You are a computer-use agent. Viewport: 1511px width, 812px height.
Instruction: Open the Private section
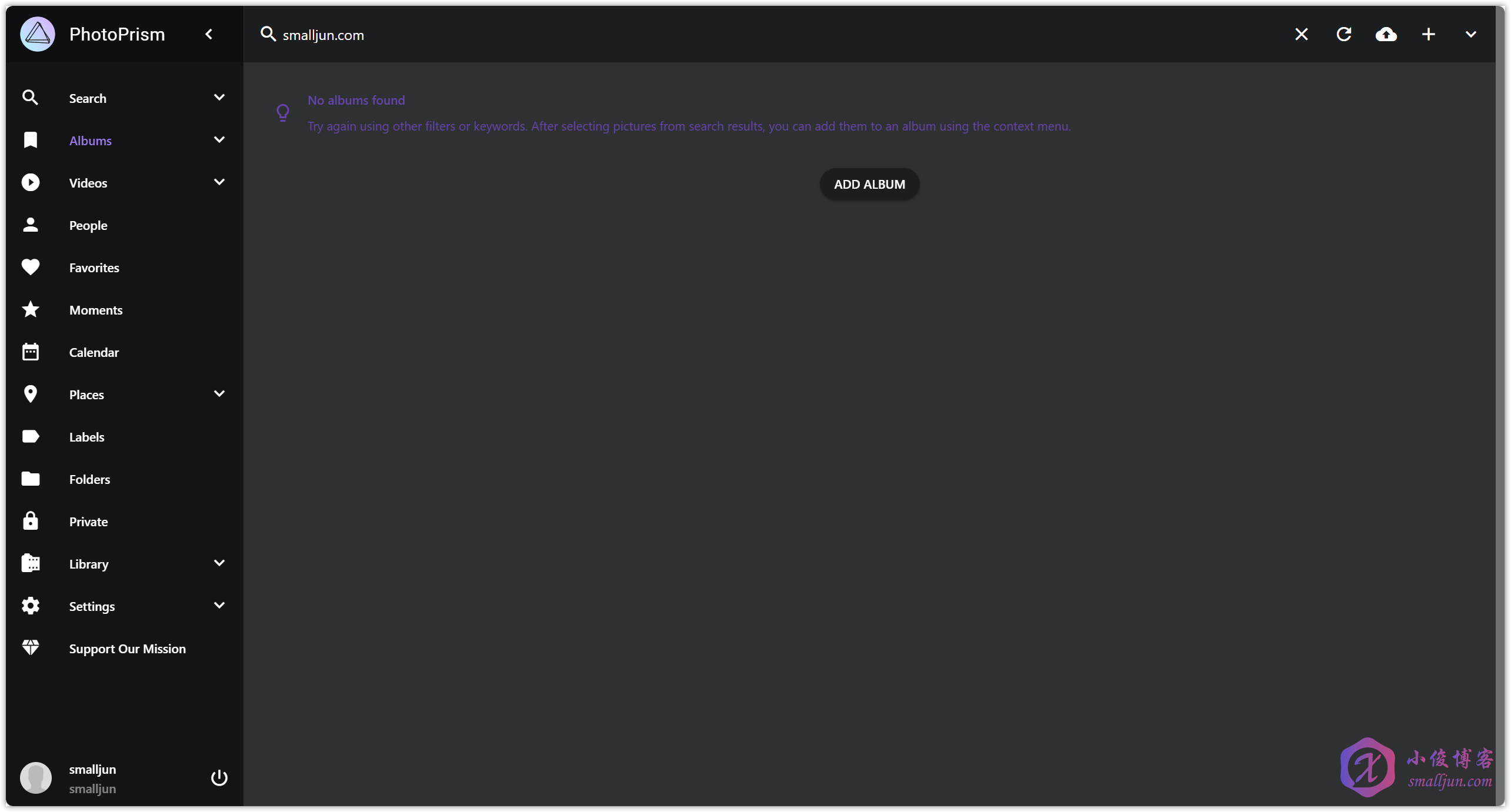88,522
